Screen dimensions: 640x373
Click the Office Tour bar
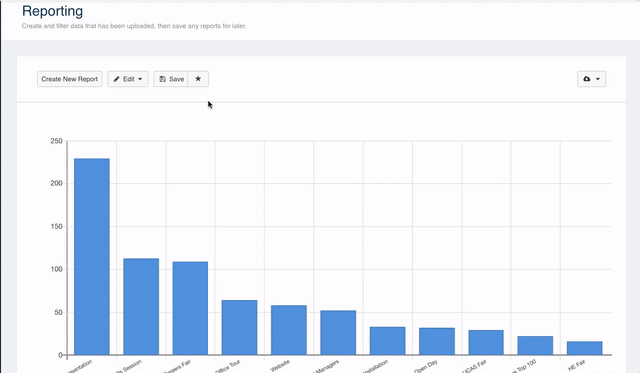(x=240, y=327)
